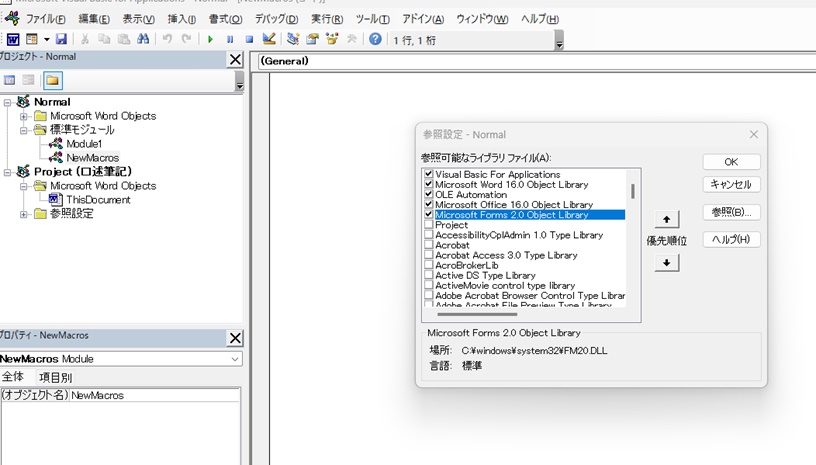Toggle Design Mode icon
The height and width of the screenshot is (465, 816).
click(269, 39)
